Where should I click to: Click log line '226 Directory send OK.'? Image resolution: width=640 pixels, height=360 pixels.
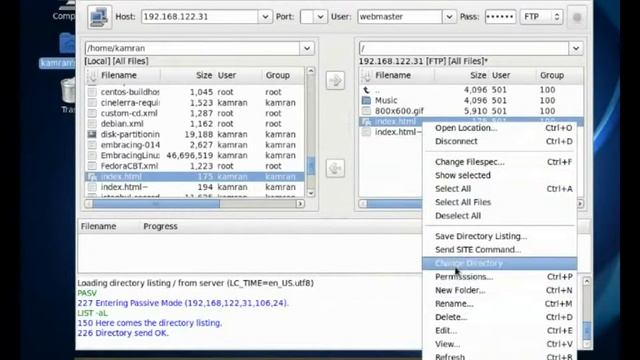[x=123, y=333]
